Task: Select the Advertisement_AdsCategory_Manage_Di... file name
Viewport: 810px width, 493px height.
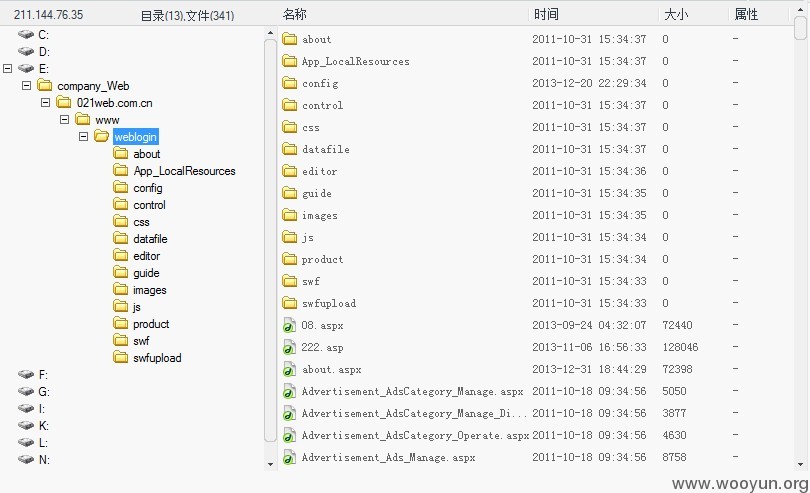Action: click(414, 413)
